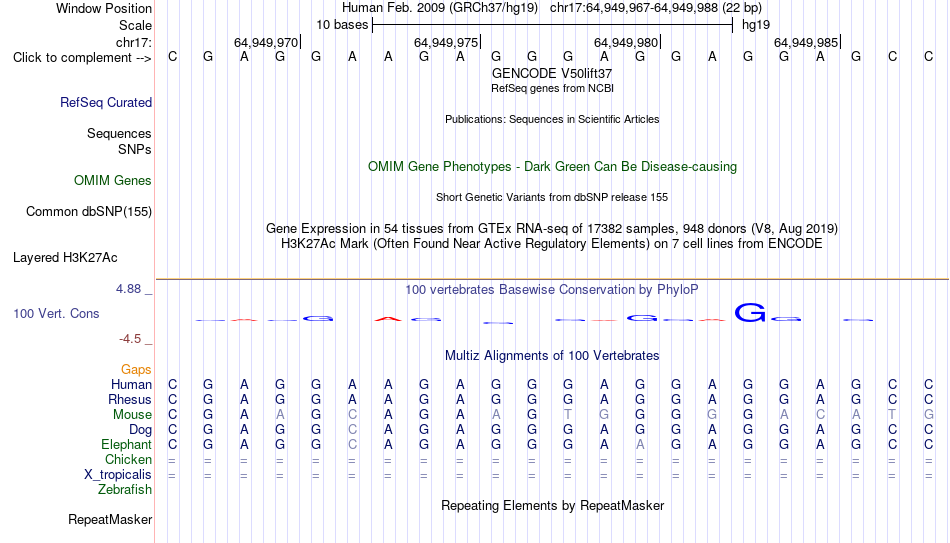Click the GENCODE V50lift37 track title

point(552,73)
